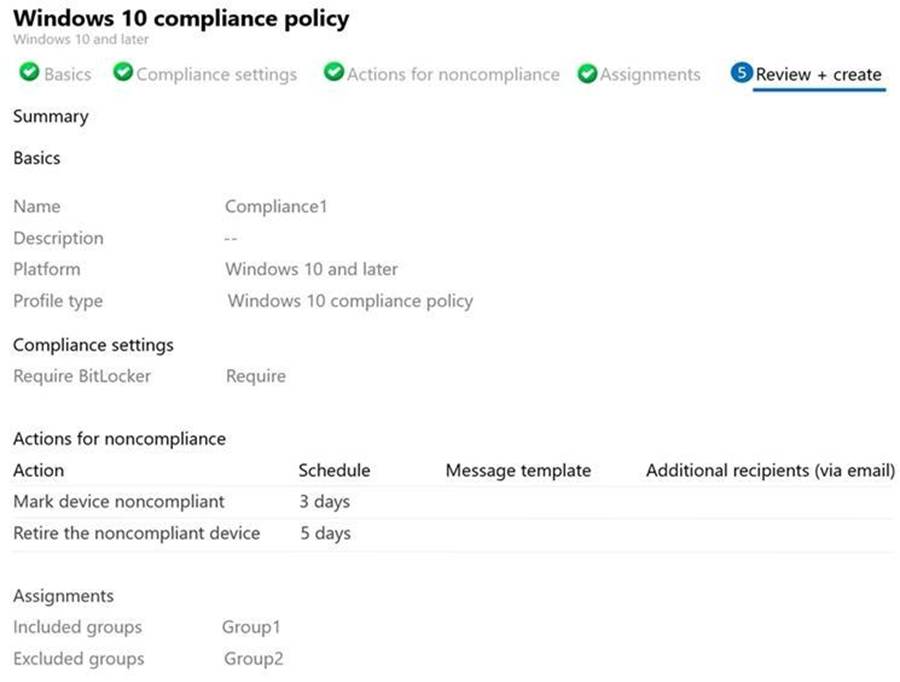Select the policy name value Compliance1
This screenshot has width=900, height=682.
pyautogui.click(x=276, y=206)
